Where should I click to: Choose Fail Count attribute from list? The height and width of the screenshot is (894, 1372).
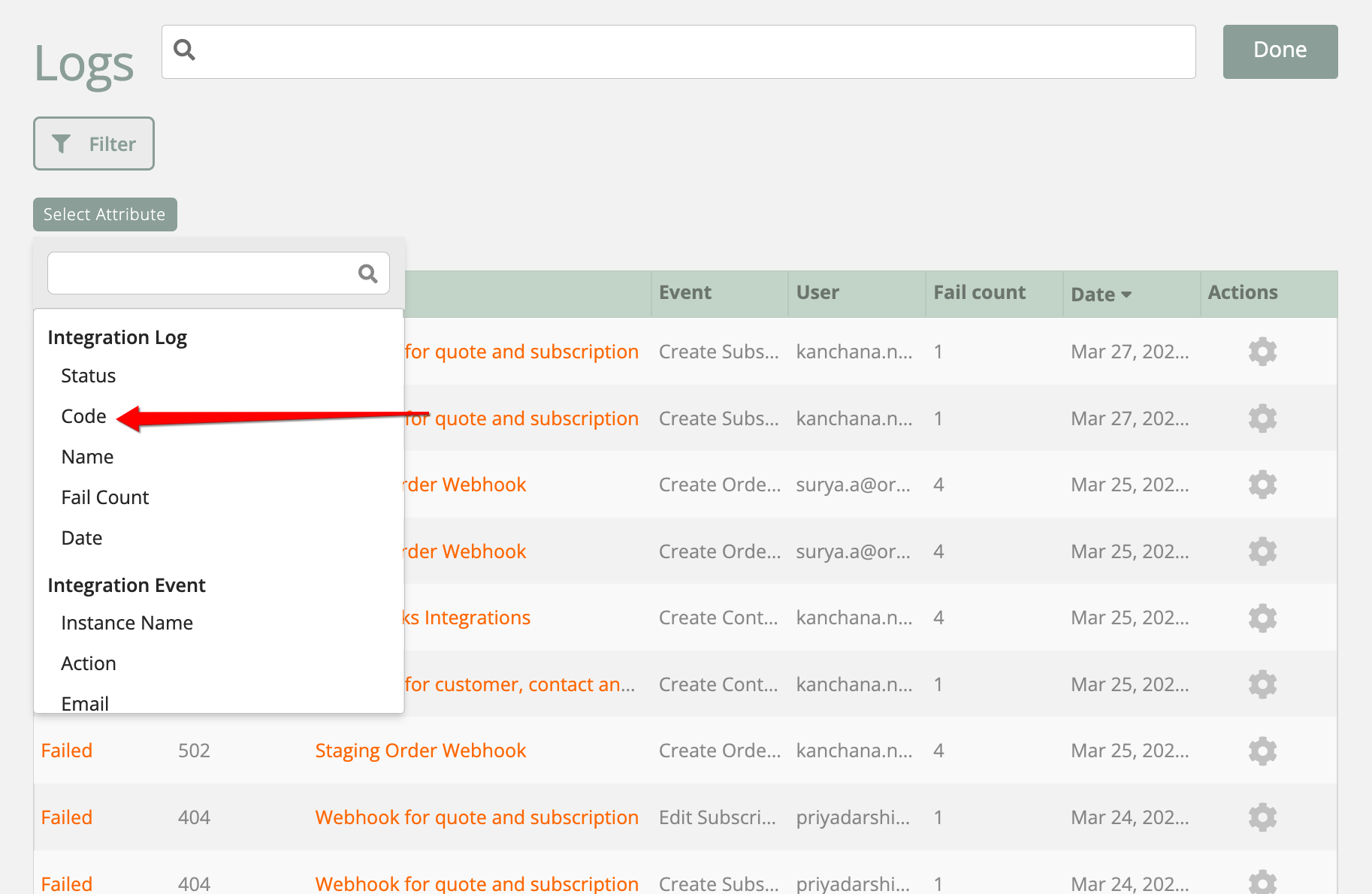105,497
